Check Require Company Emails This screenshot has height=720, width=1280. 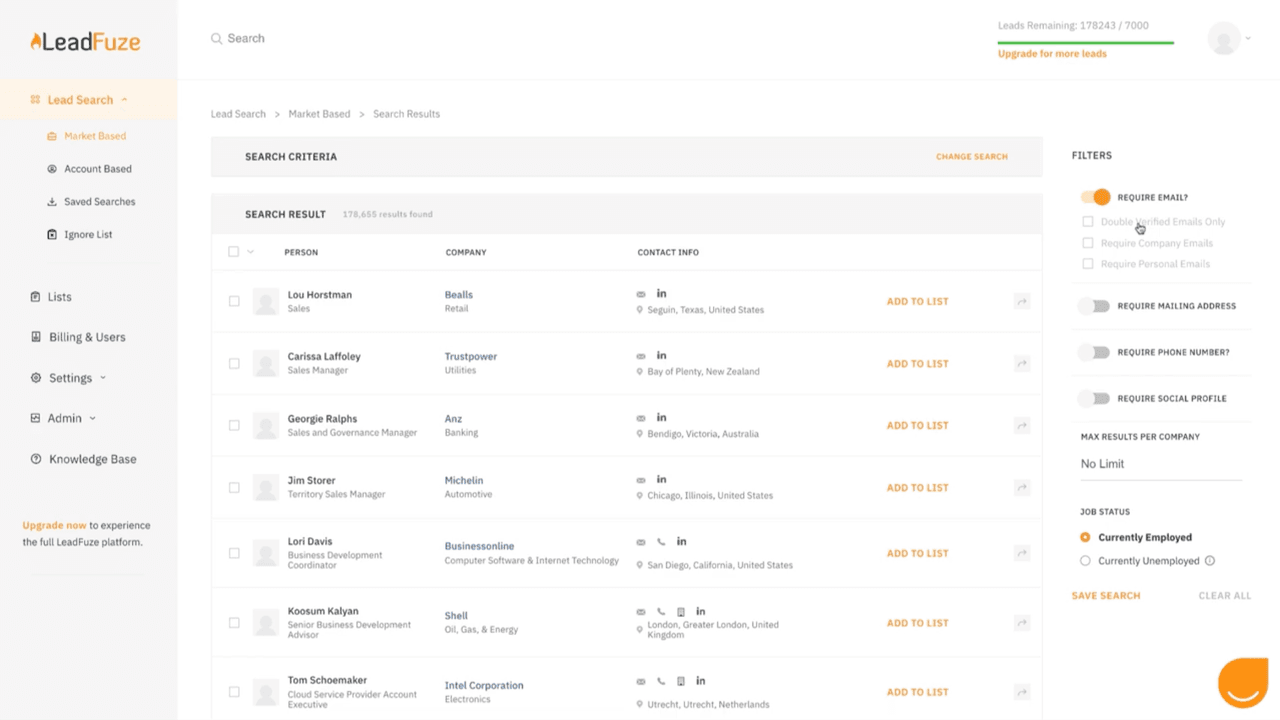(1088, 243)
